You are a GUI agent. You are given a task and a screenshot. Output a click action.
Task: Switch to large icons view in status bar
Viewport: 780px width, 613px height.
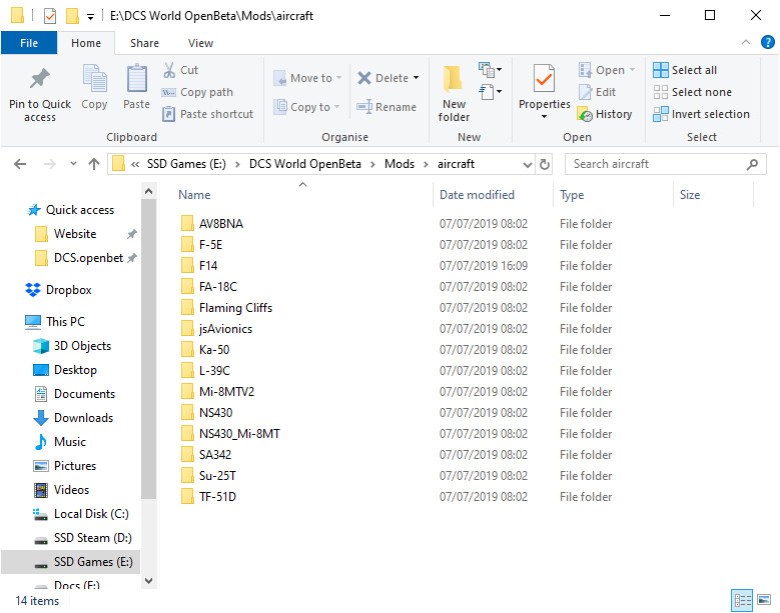[764, 600]
